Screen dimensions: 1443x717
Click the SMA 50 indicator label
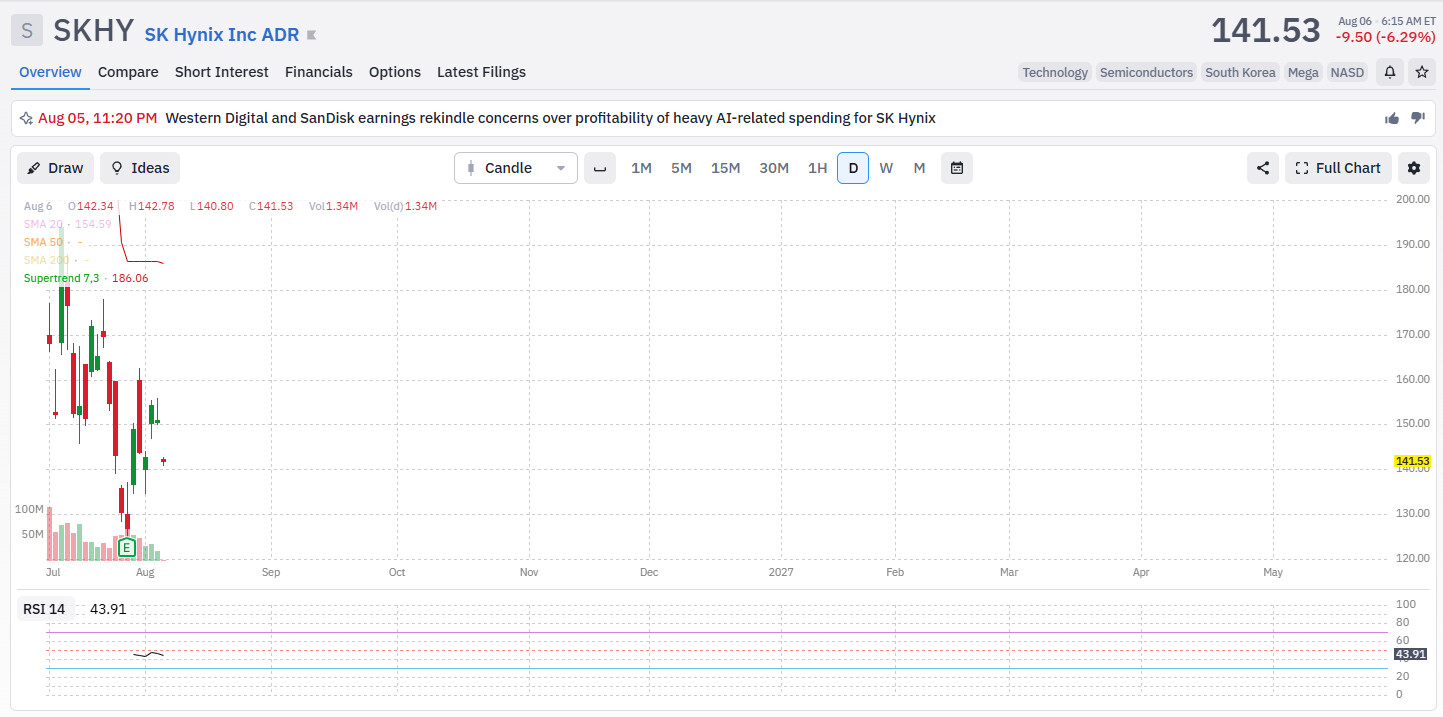[43, 242]
